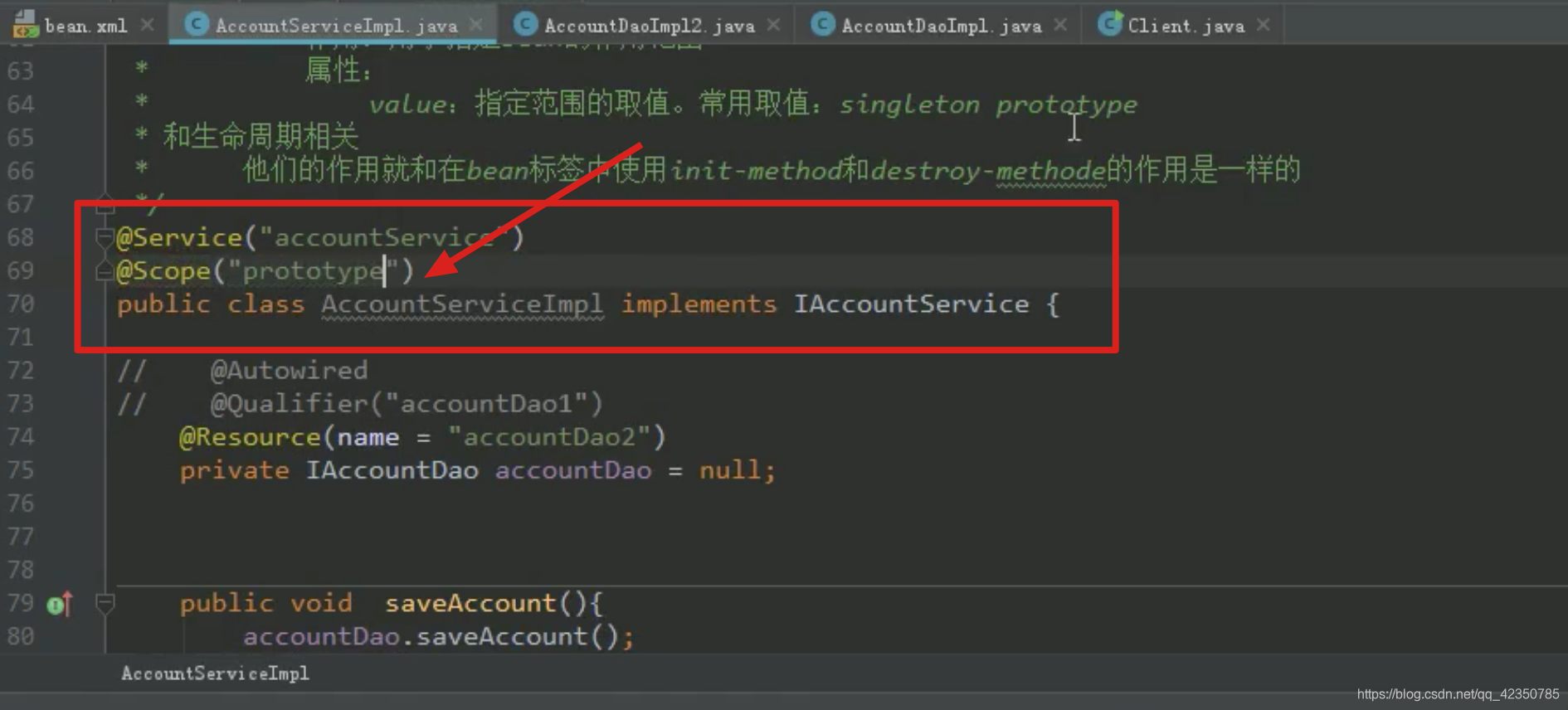Click the commented @Autowired annotation
This screenshot has height=710, width=1568.
click(x=289, y=371)
